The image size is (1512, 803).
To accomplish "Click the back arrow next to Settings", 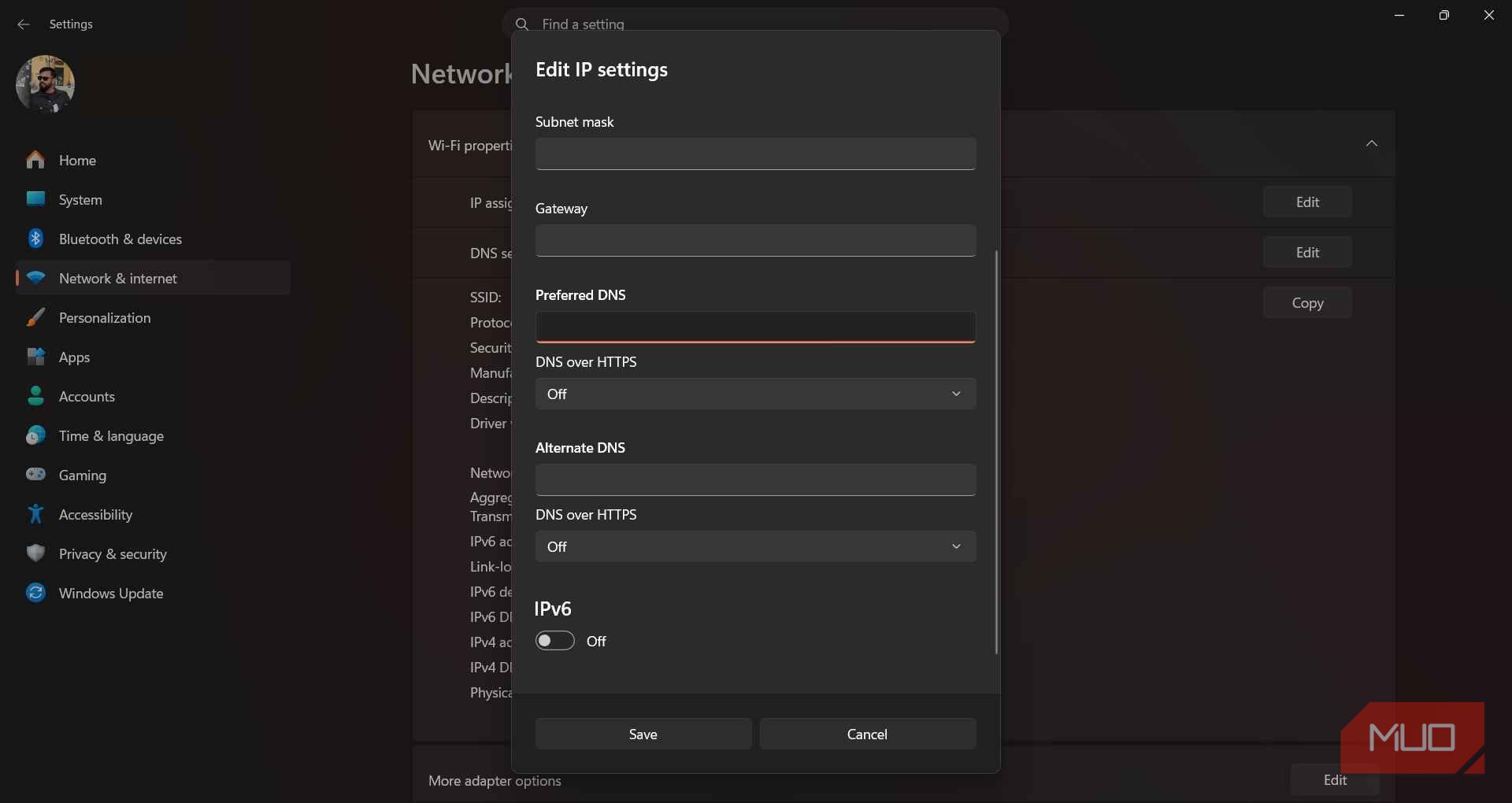I will [x=23, y=24].
